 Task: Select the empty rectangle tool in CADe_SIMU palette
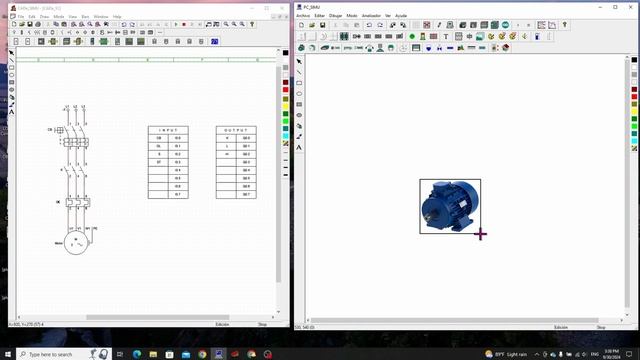click(11, 67)
